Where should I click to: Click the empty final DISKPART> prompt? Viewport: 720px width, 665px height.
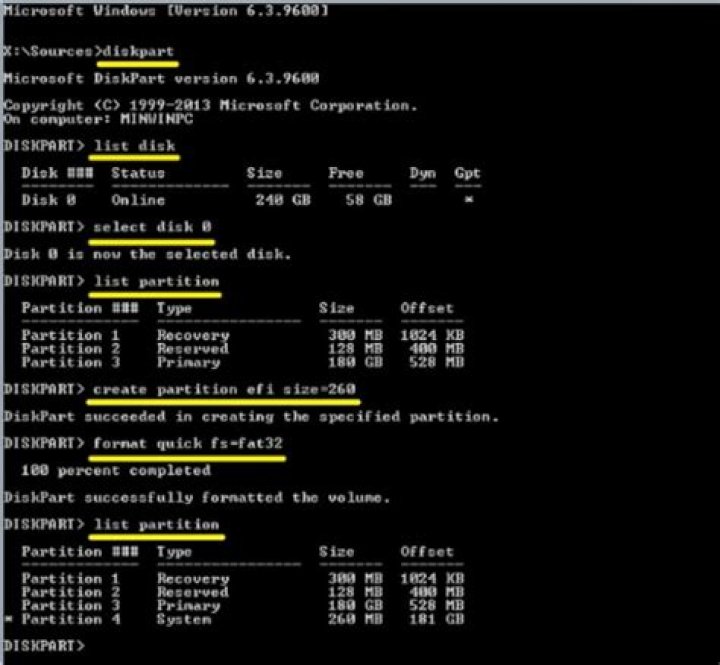click(44, 646)
